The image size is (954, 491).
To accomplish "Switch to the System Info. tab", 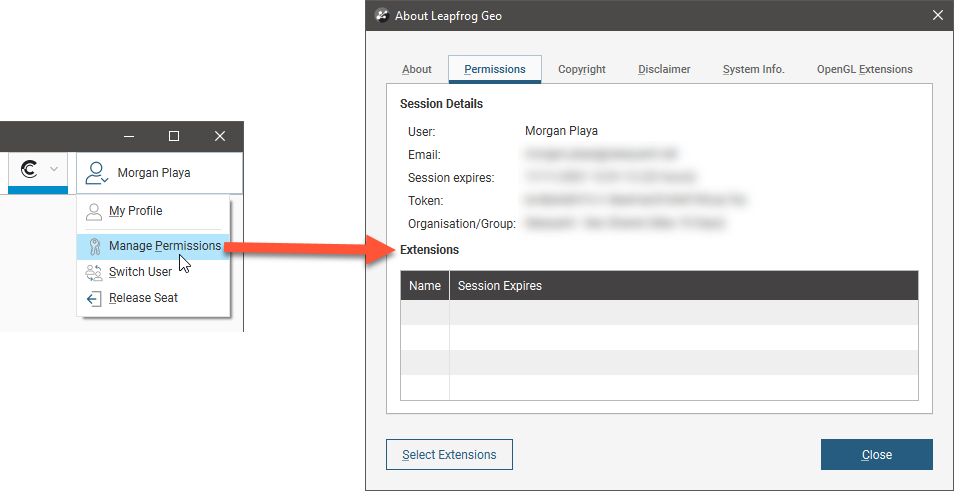I will pos(753,69).
